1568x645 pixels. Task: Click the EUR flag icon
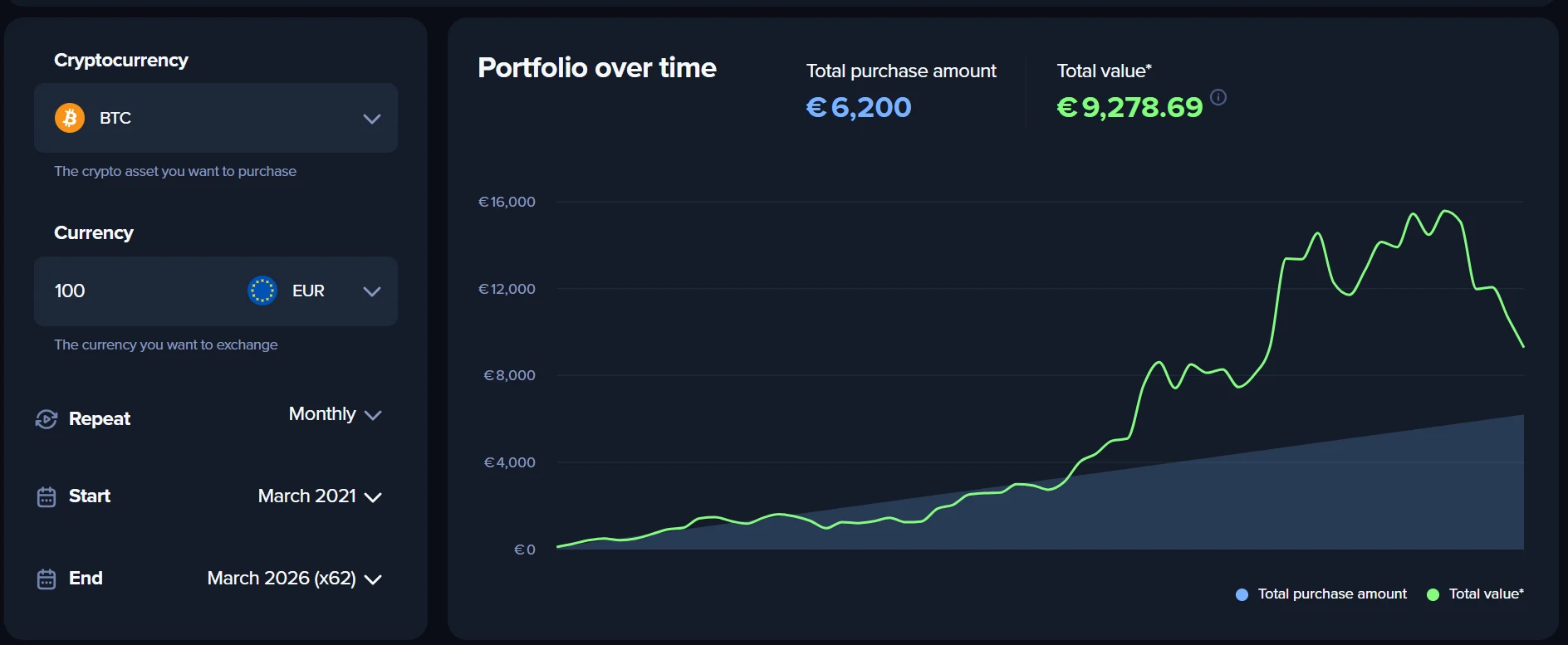(262, 291)
